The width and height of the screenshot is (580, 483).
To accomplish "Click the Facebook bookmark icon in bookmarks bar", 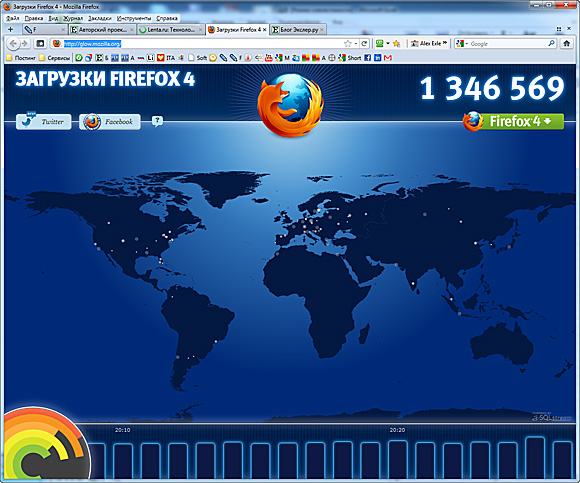I will 367,58.
